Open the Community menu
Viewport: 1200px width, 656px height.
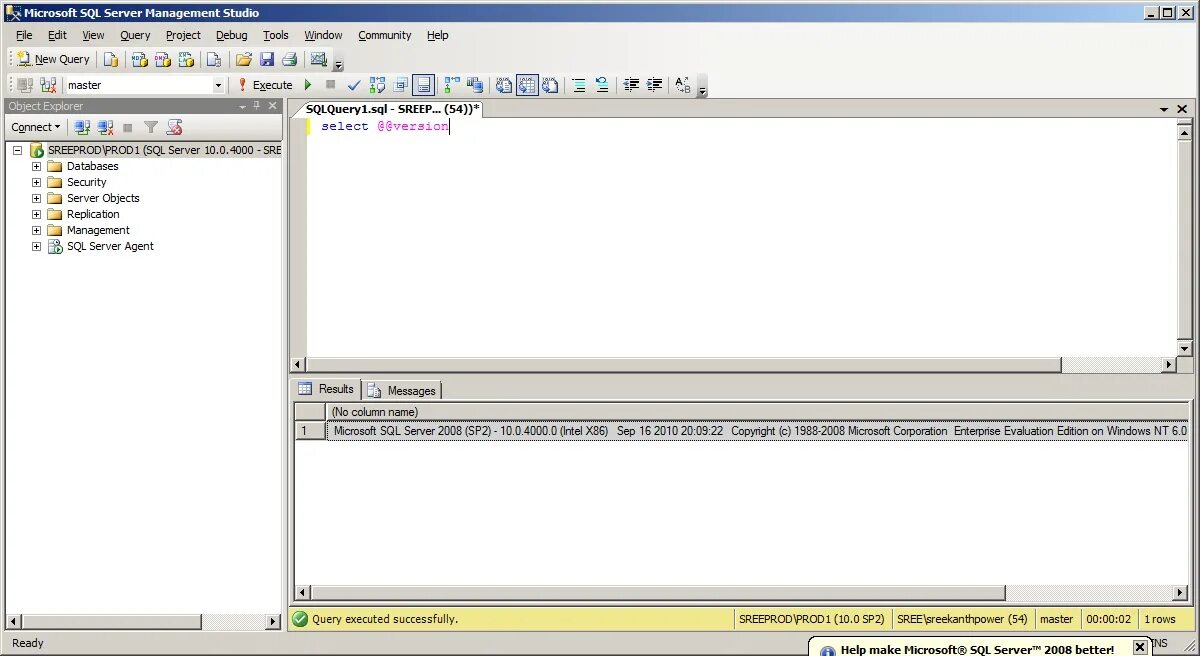(384, 35)
